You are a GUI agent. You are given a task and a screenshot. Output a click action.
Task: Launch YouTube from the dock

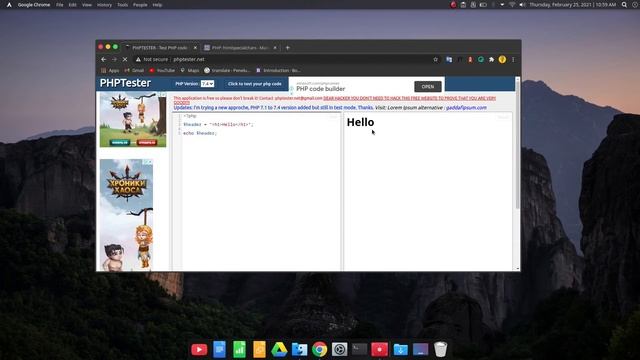point(199,349)
